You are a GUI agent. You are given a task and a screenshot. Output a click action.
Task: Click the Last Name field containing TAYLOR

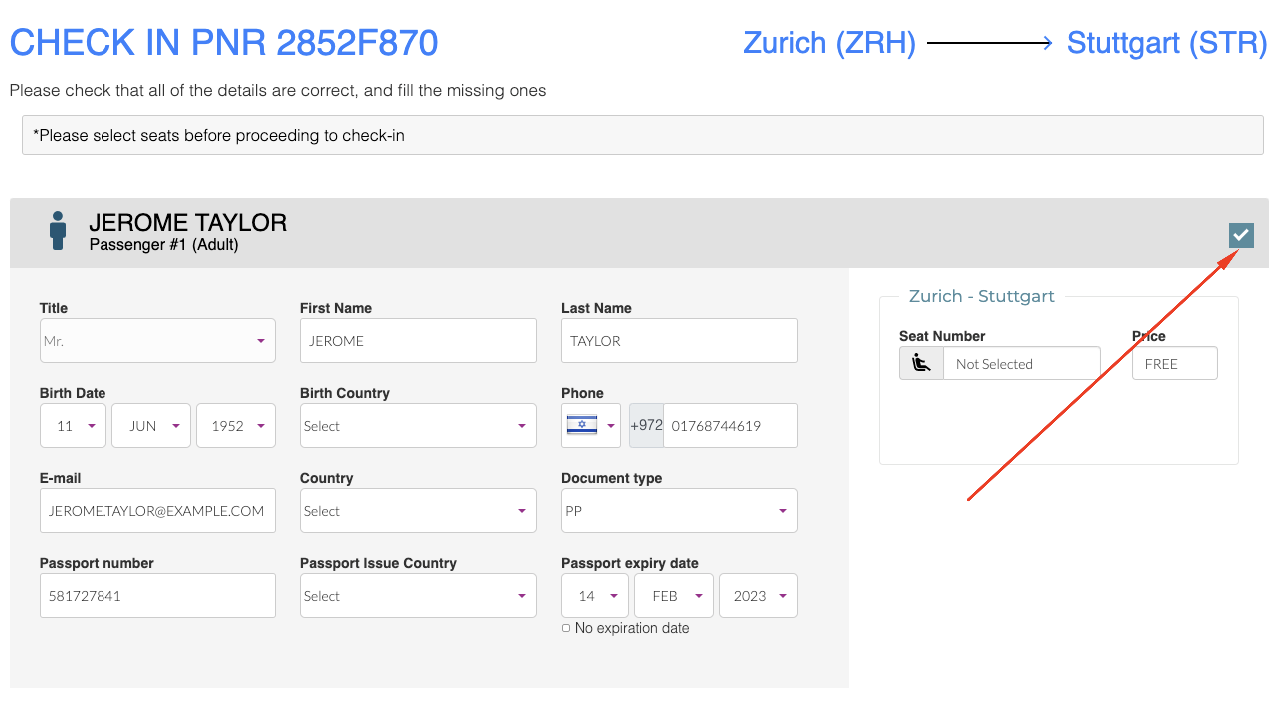pos(679,341)
